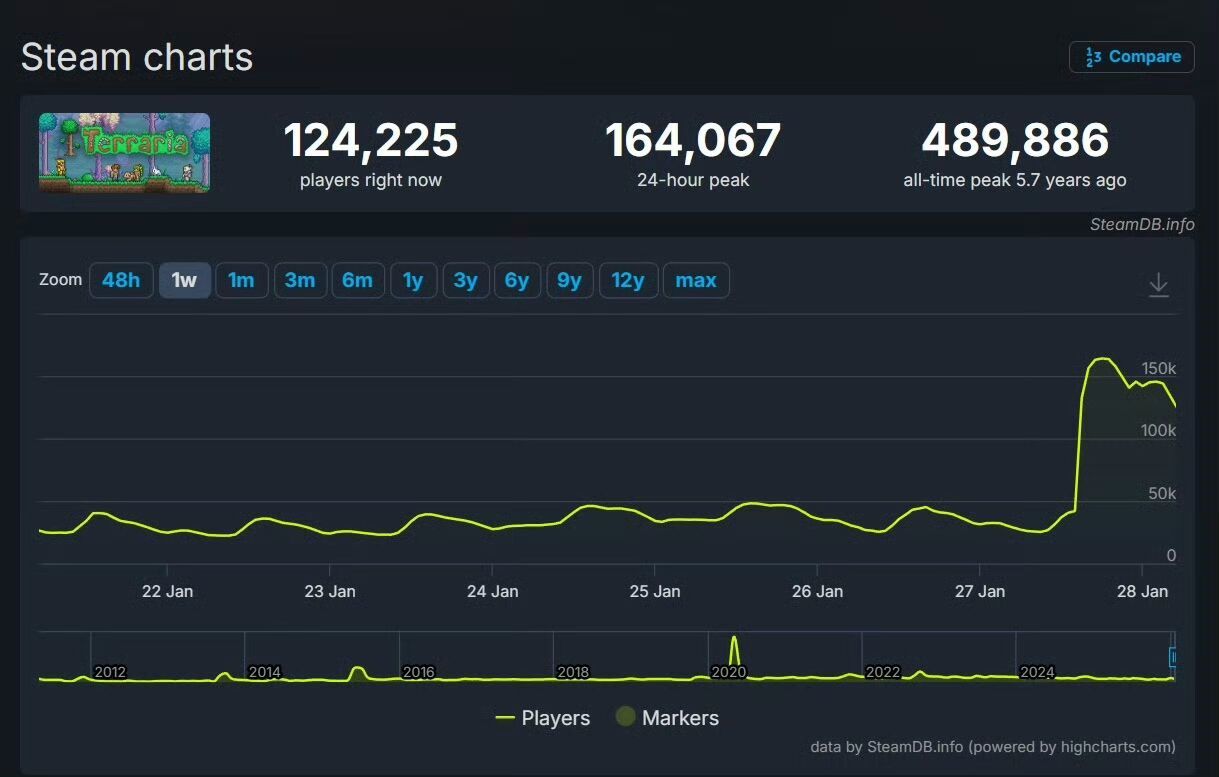Click the 164,067 24-hour peak value
This screenshot has width=1219, height=777.
pos(693,140)
